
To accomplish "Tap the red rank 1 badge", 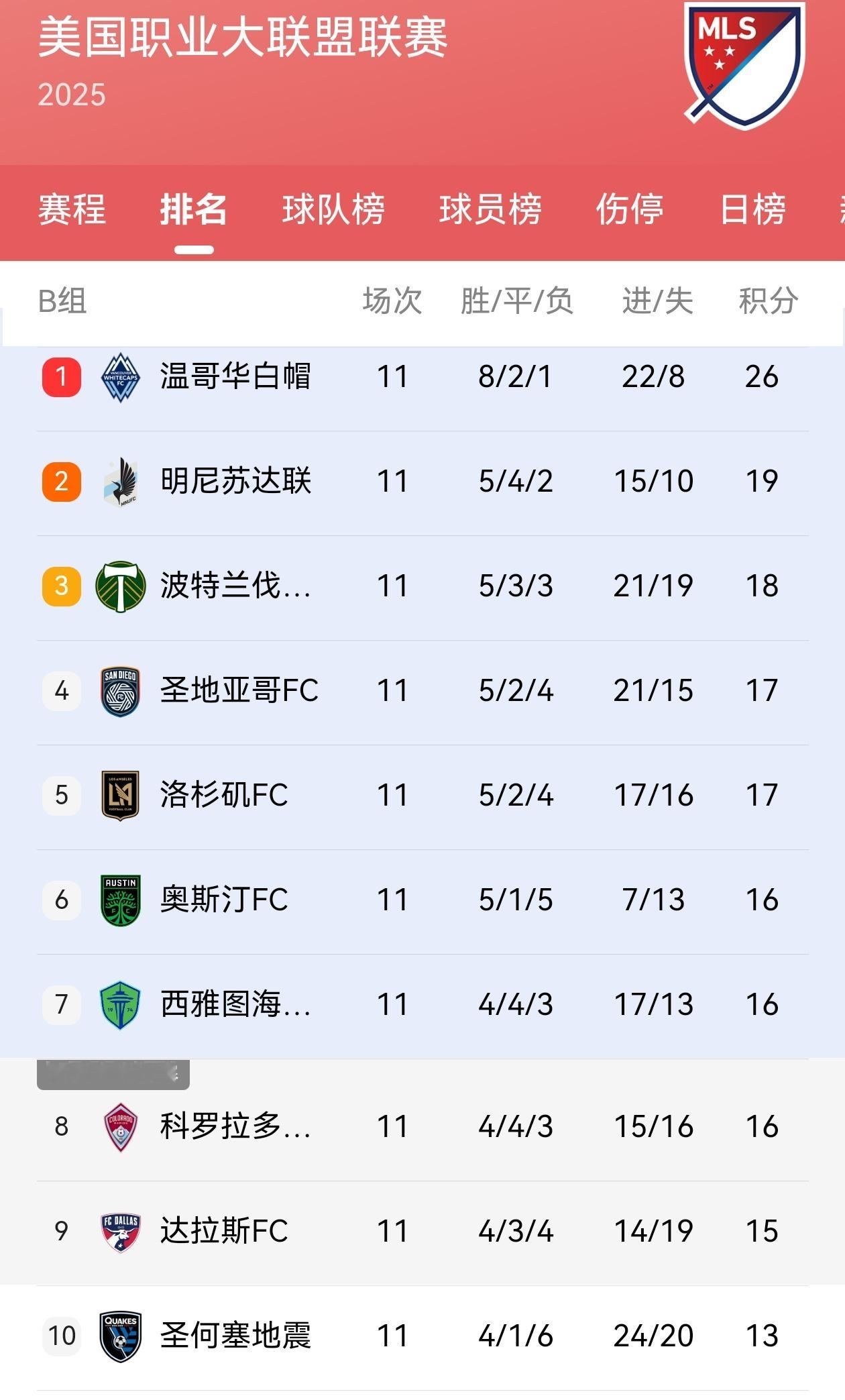I will point(62,377).
